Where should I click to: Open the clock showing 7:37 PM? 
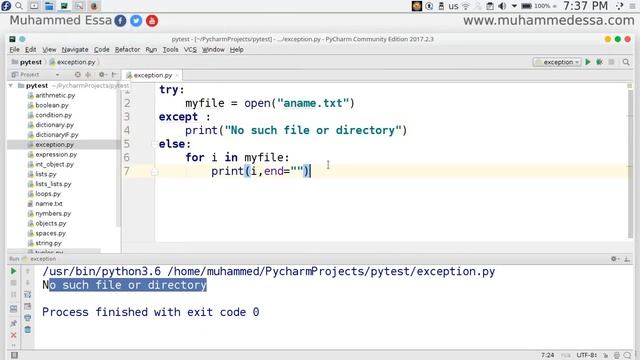[585, 6]
